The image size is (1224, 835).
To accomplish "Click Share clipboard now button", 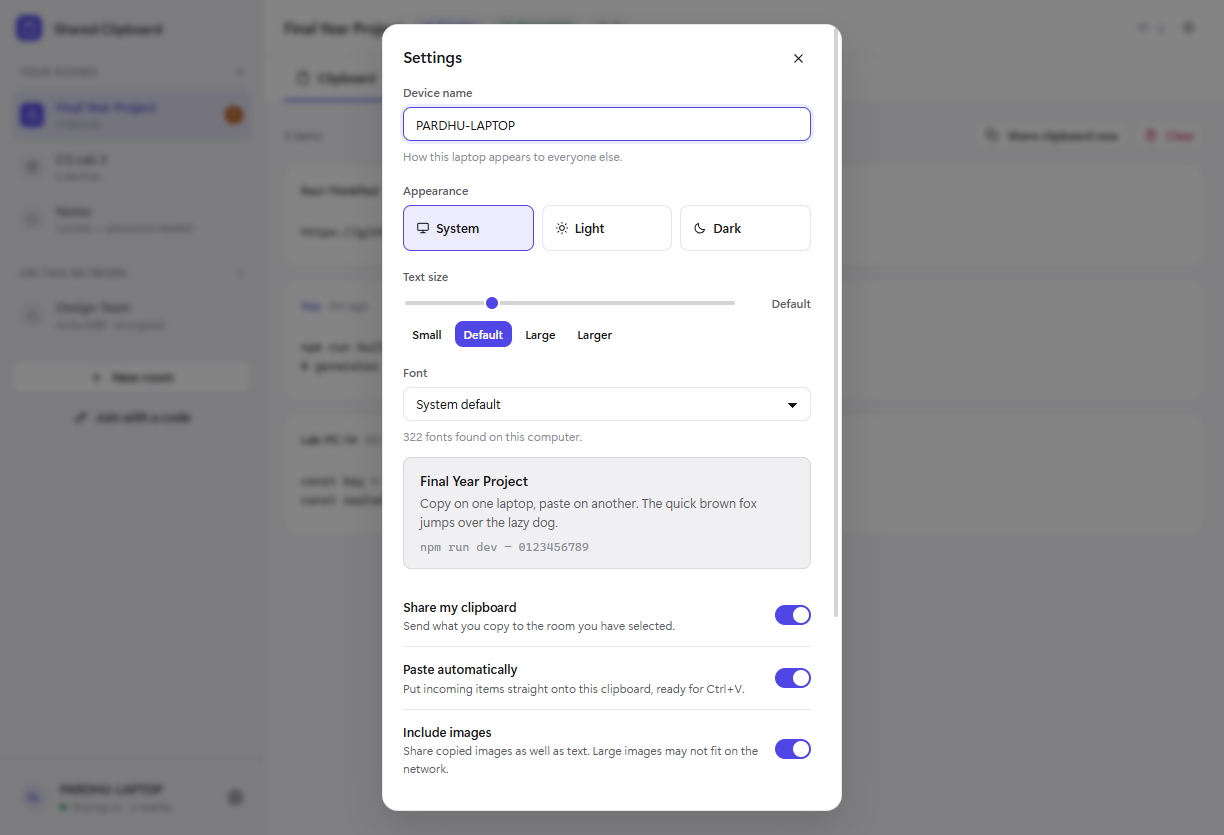I will 1051,135.
